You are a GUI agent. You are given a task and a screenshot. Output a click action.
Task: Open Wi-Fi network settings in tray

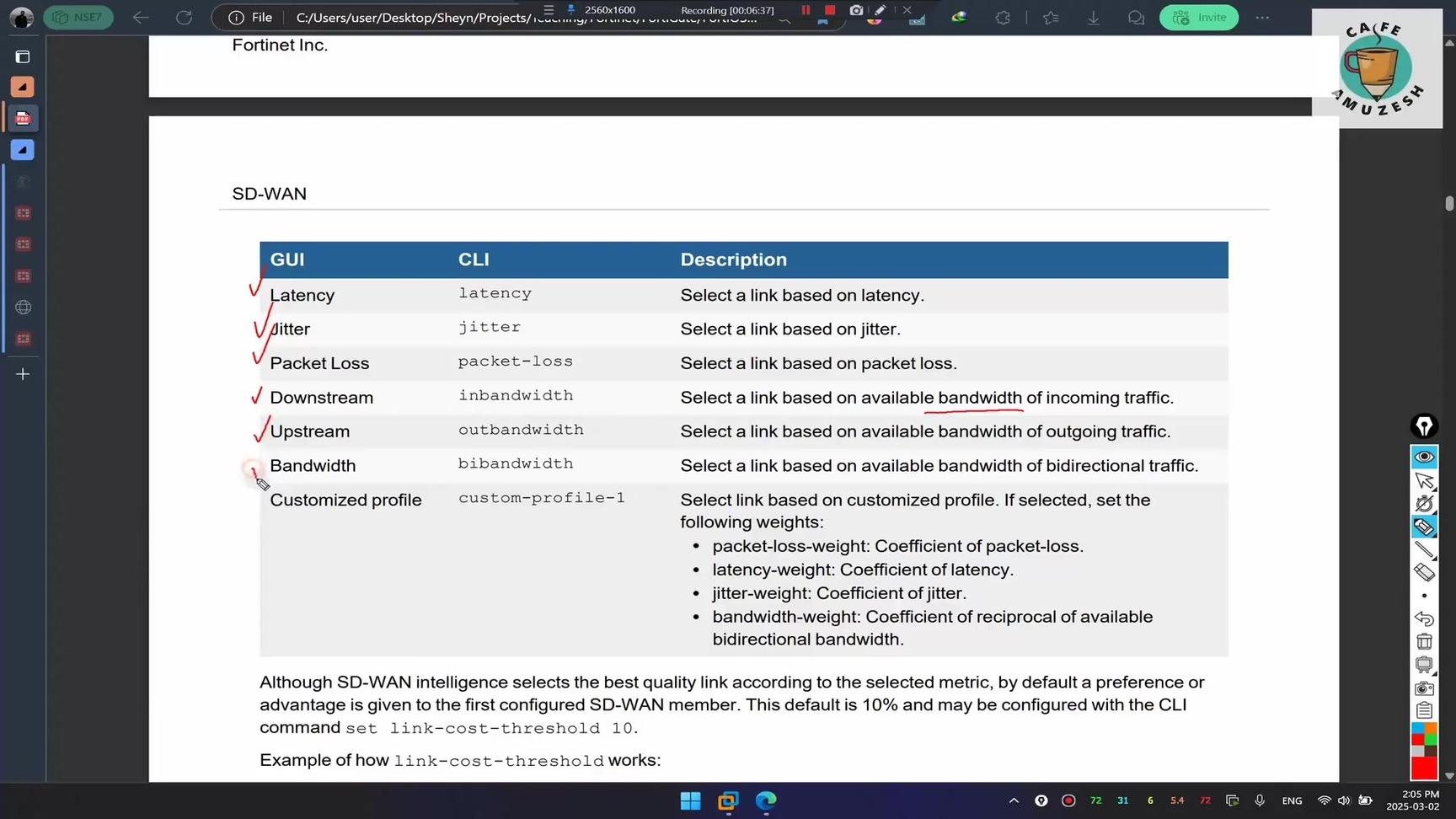[x=1325, y=800]
